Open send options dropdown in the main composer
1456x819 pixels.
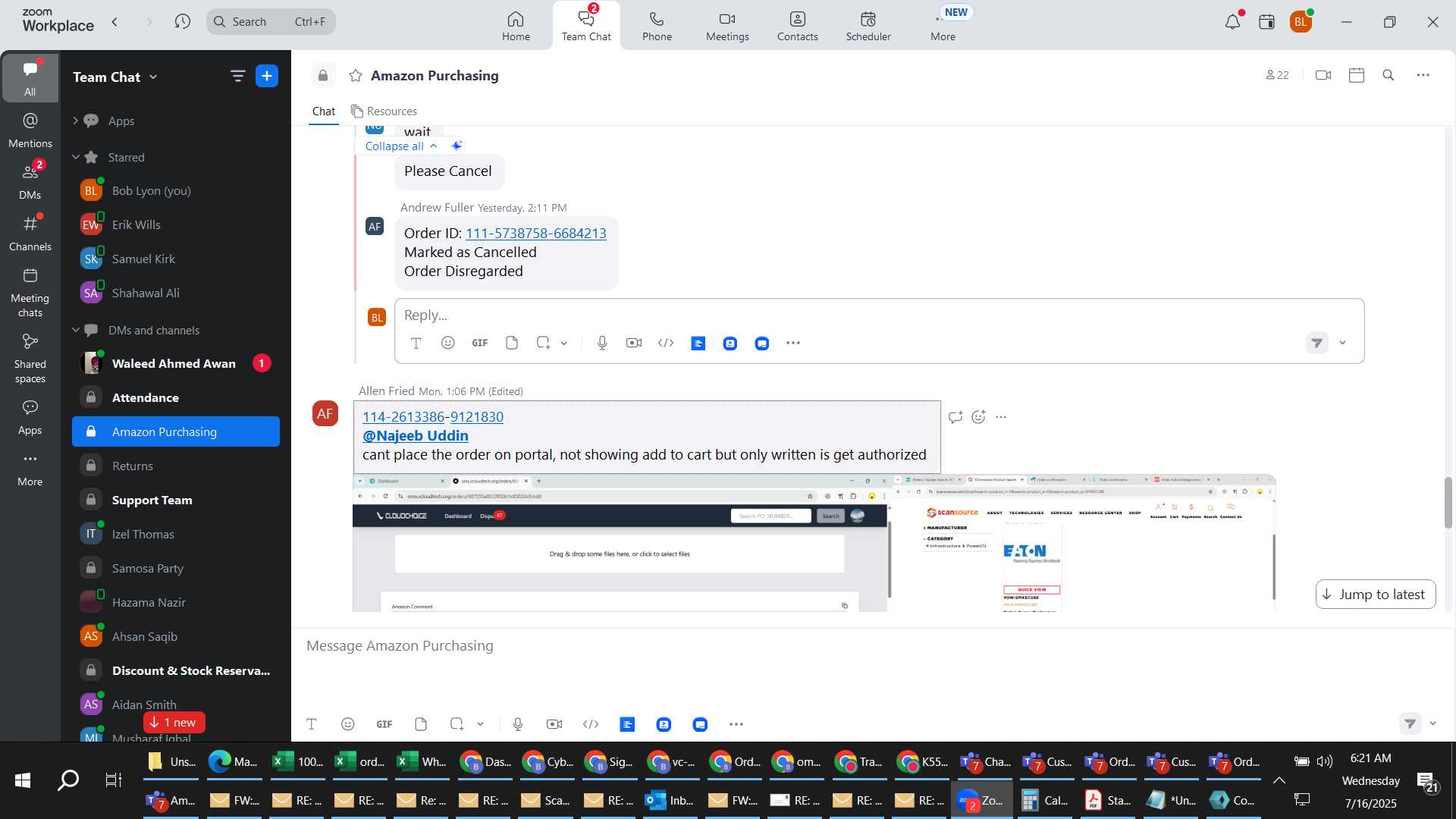coord(1433,724)
